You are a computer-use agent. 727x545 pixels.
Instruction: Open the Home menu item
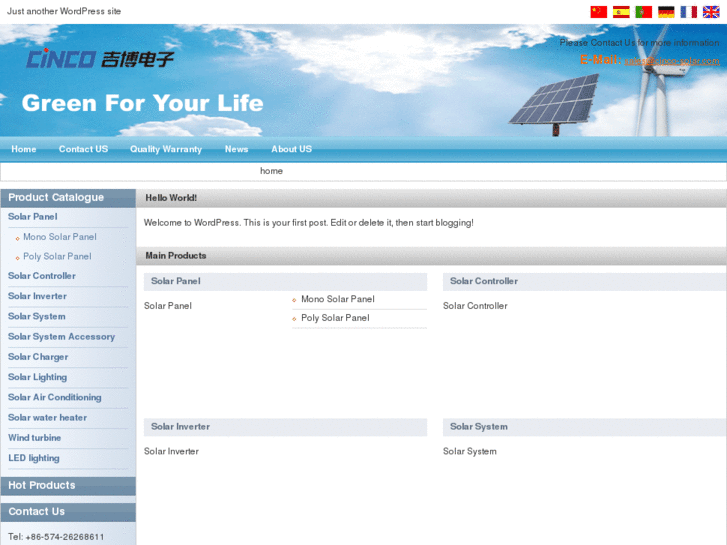click(x=24, y=149)
